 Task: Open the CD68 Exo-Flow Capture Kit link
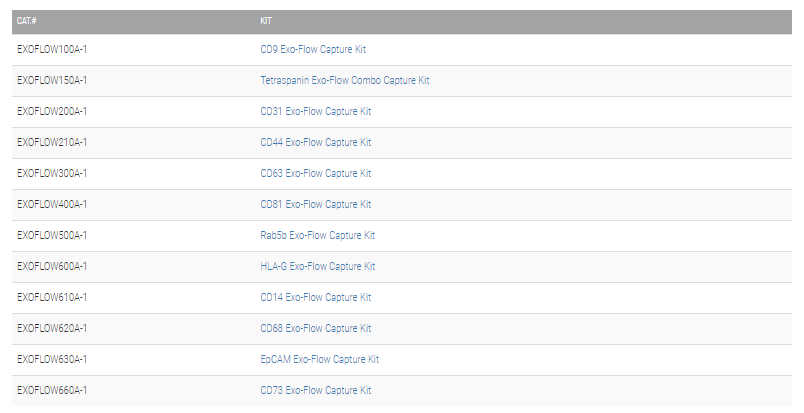coord(316,328)
